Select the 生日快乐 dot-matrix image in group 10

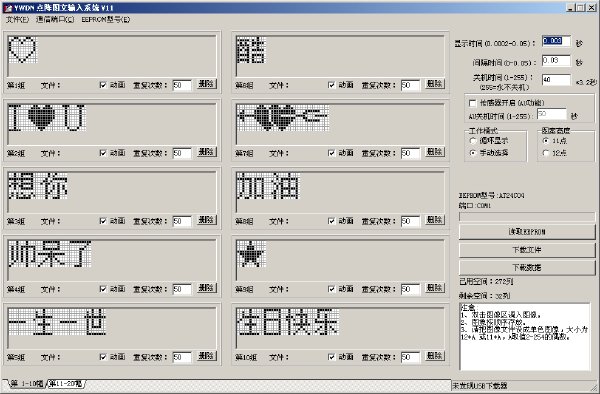click(287, 321)
